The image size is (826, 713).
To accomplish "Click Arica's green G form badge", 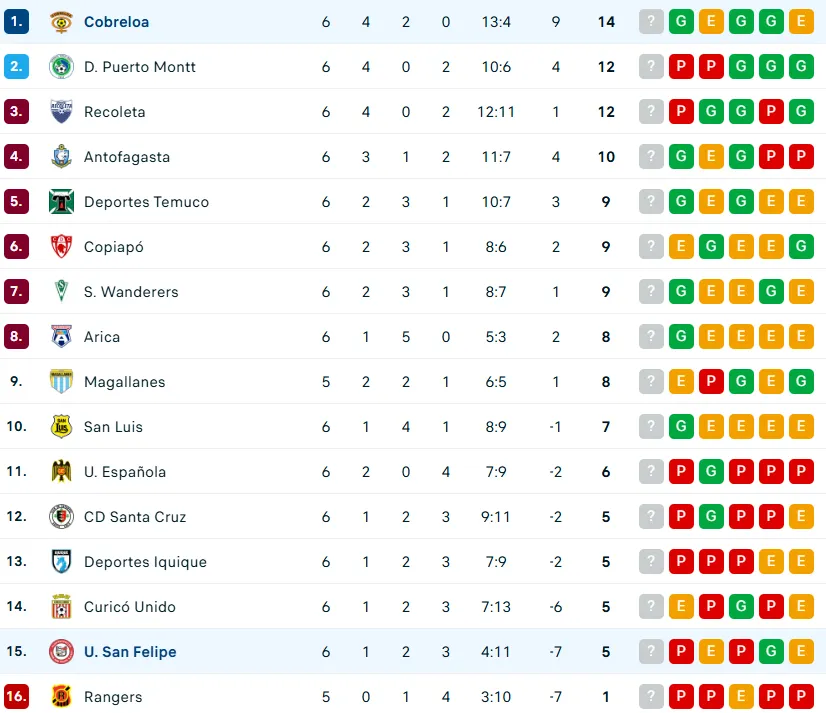I will pos(681,337).
